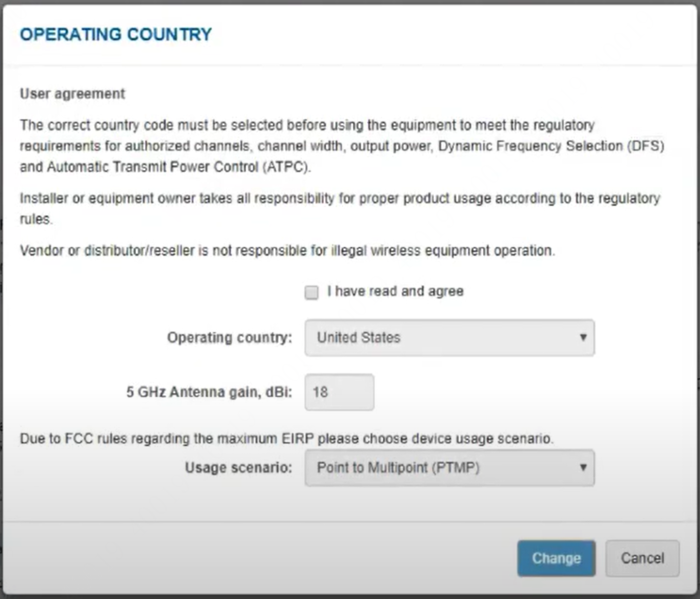This screenshot has height=599, width=700.
Task: Click the "Point to Multipoint (PTMP)" selected value text
Action: (400, 467)
